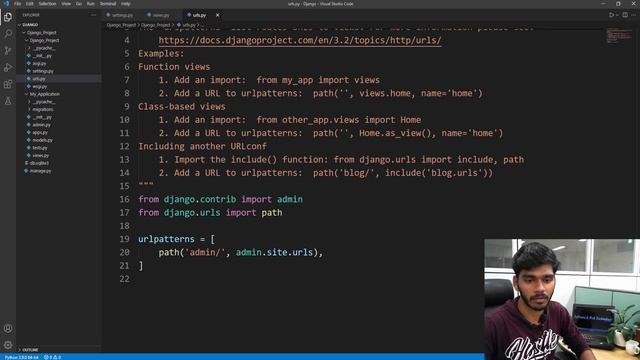Open the errors and warnings status indicator
The image size is (640, 360).
click(x=52, y=357)
